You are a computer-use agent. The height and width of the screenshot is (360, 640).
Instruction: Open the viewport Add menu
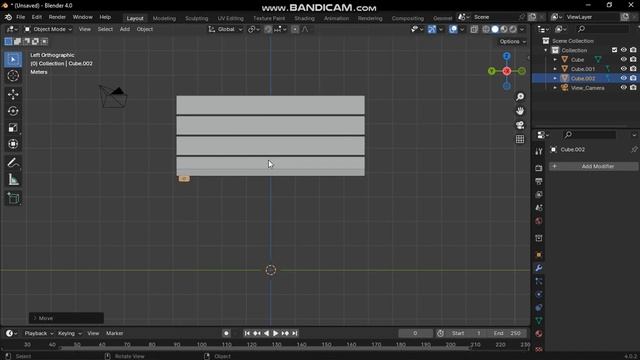(124, 29)
